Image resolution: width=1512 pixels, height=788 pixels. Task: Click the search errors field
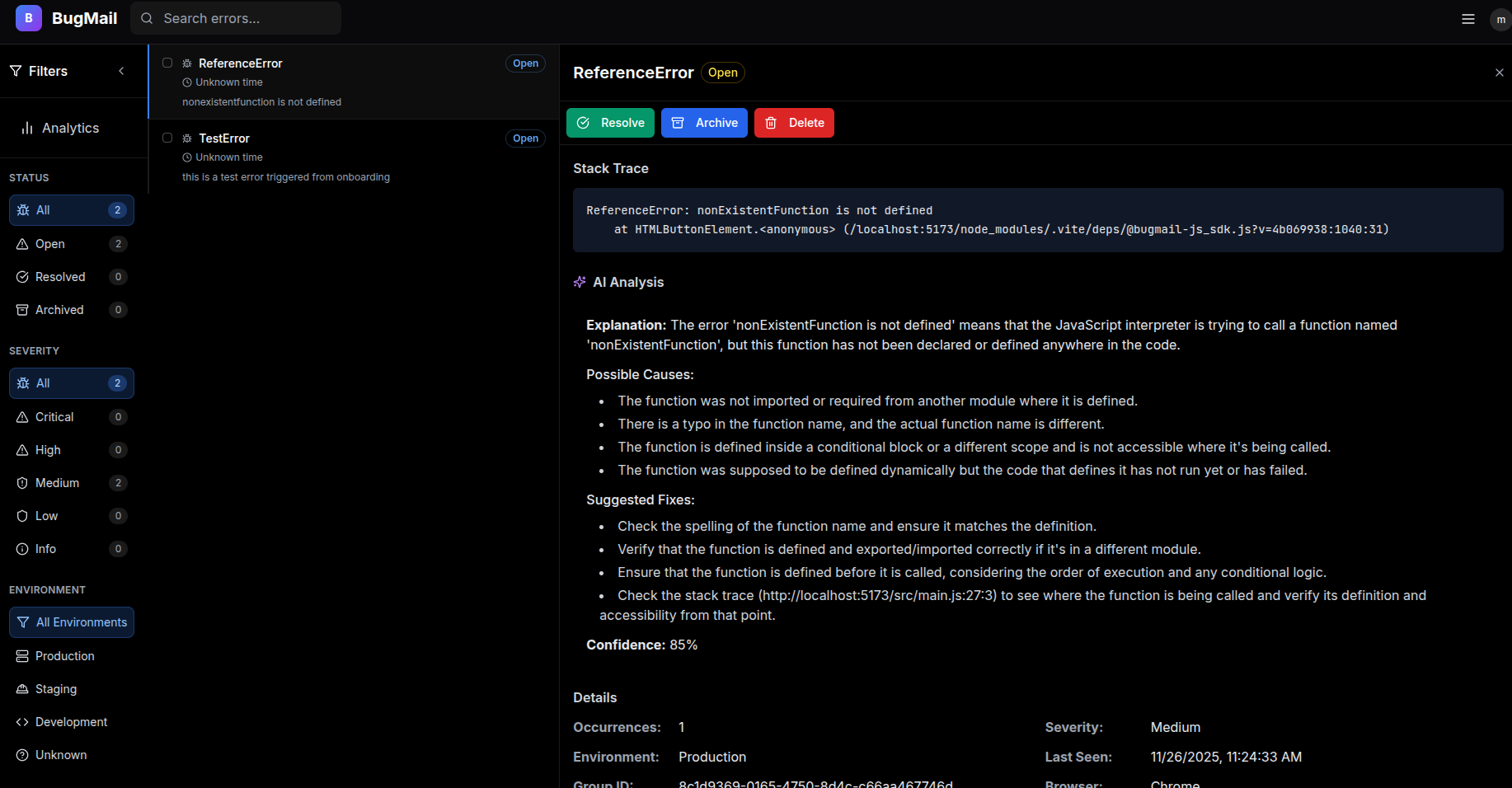pyautogui.click(x=236, y=17)
